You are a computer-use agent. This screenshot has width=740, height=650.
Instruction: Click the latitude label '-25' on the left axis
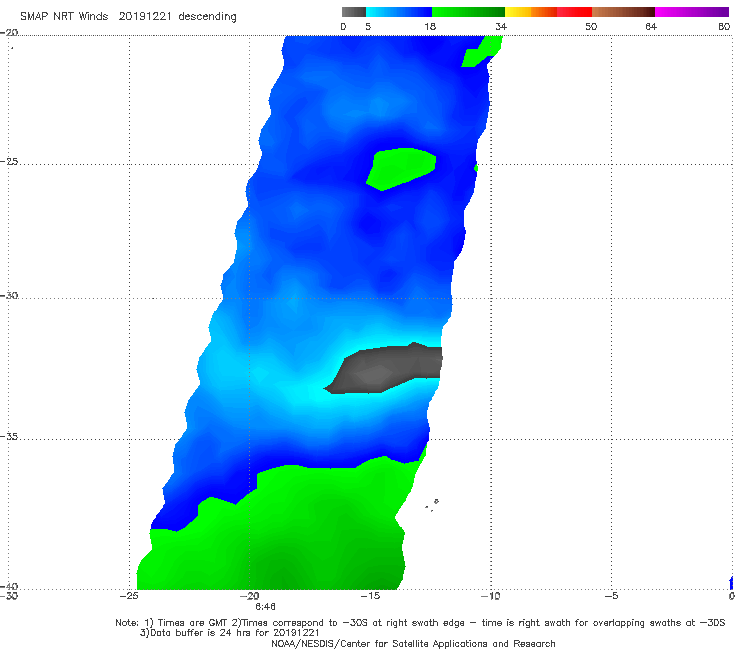tap(9, 161)
